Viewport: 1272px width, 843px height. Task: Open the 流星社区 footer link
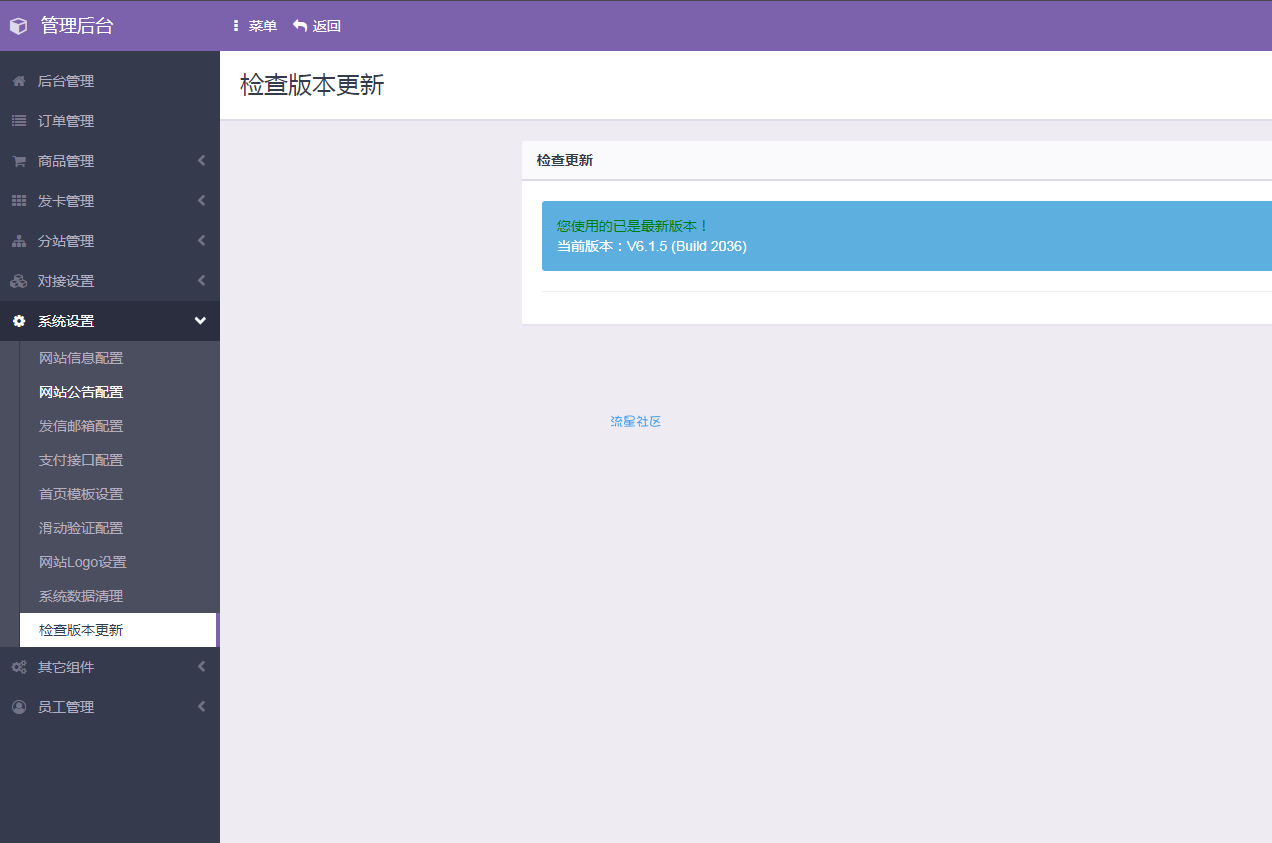(636, 422)
